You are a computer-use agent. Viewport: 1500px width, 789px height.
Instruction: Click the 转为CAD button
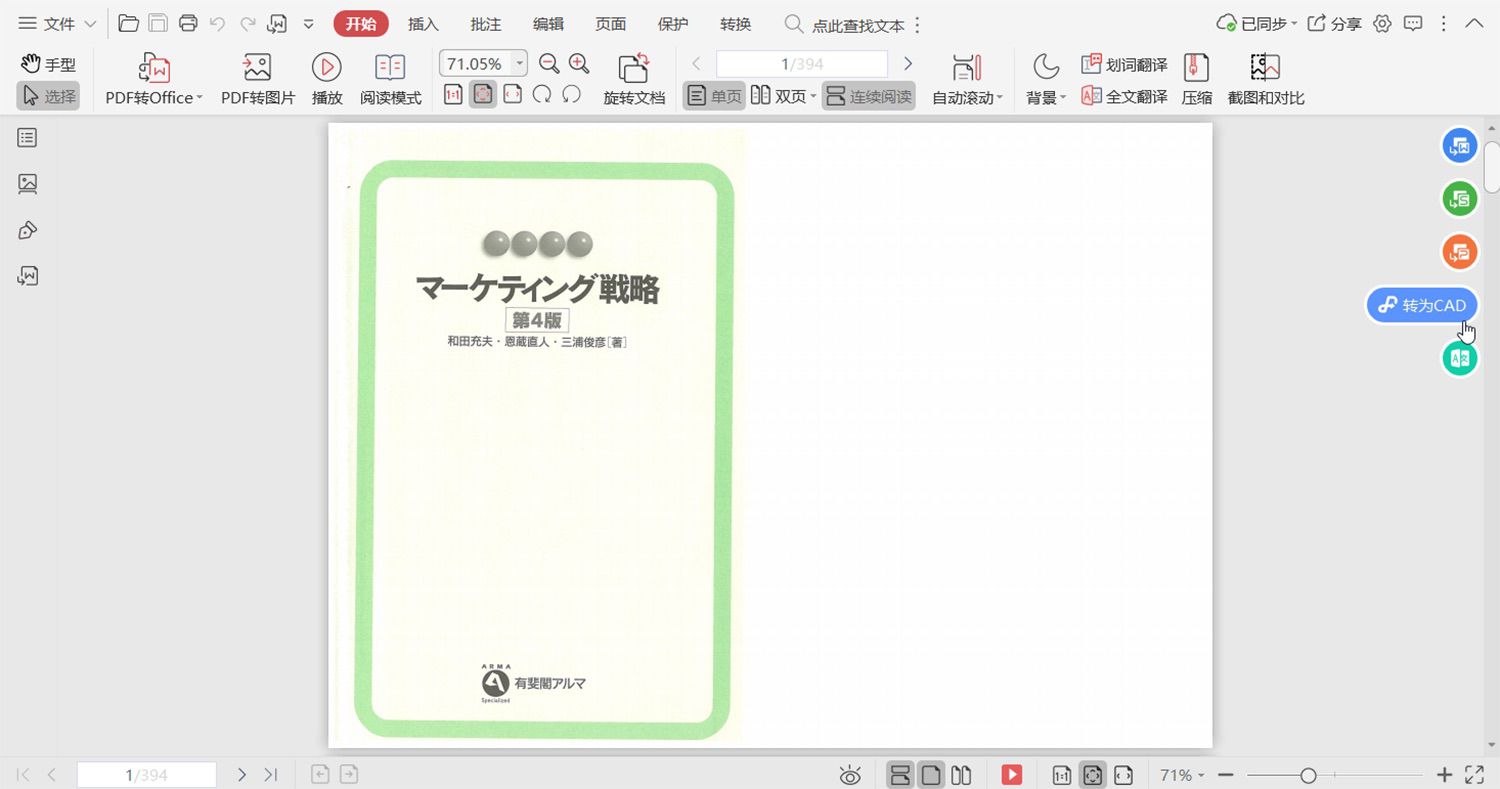click(x=1422, y=305)
